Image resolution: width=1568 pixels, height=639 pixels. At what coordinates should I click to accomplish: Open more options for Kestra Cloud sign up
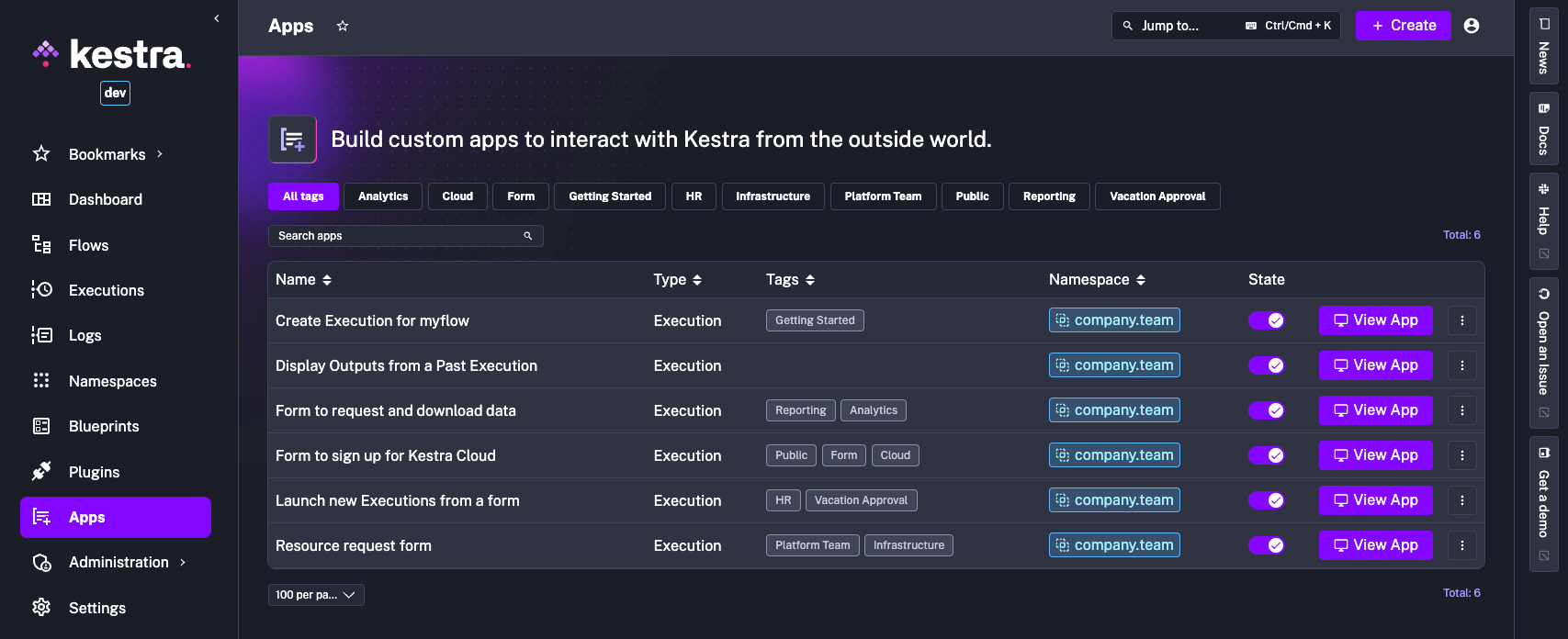click(1462, 455)
